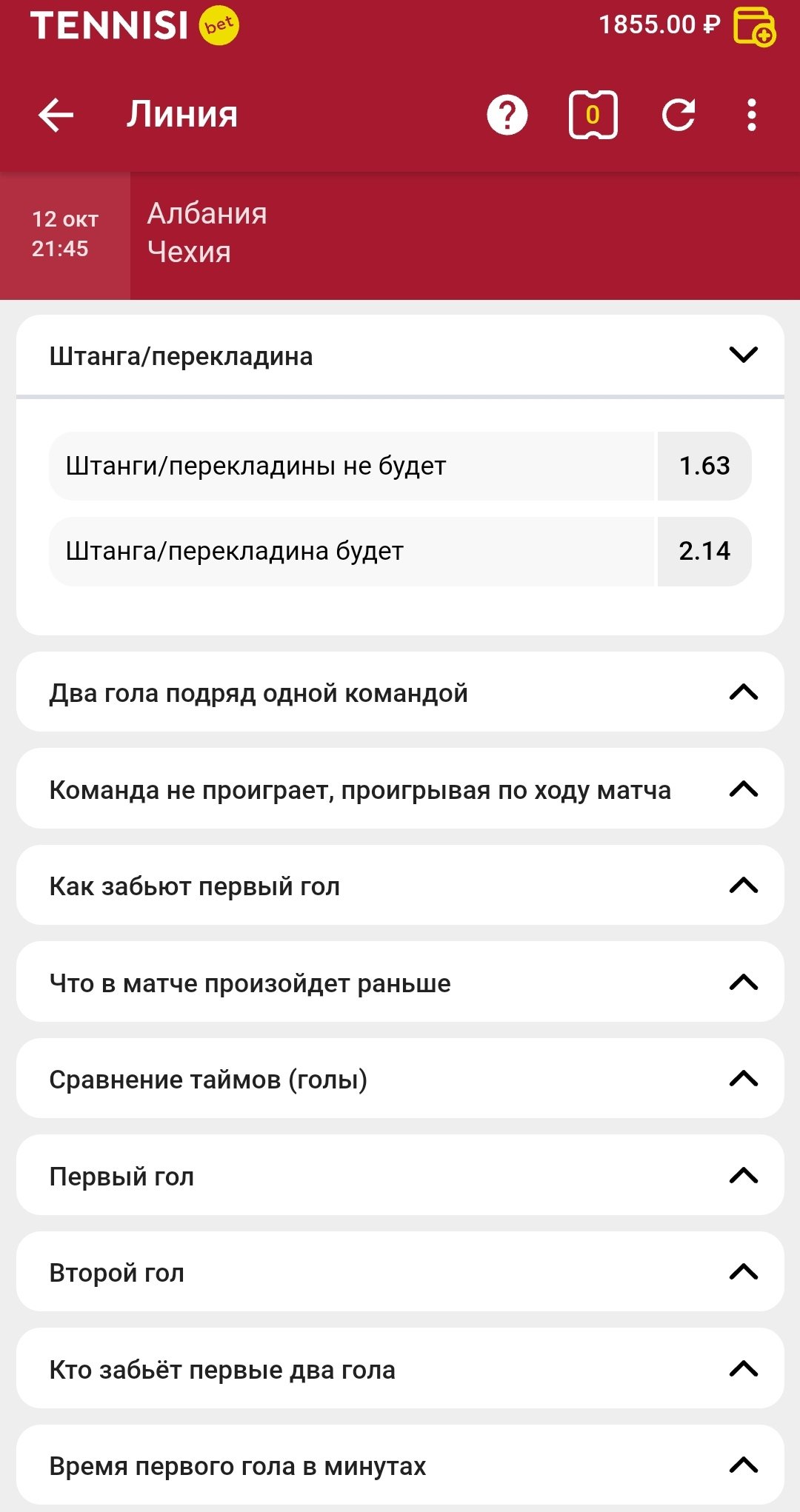The height and width of the screenshot is (1512, 800).
Task: Tap the TENNISI bet logo
Action: pos(134,26)
